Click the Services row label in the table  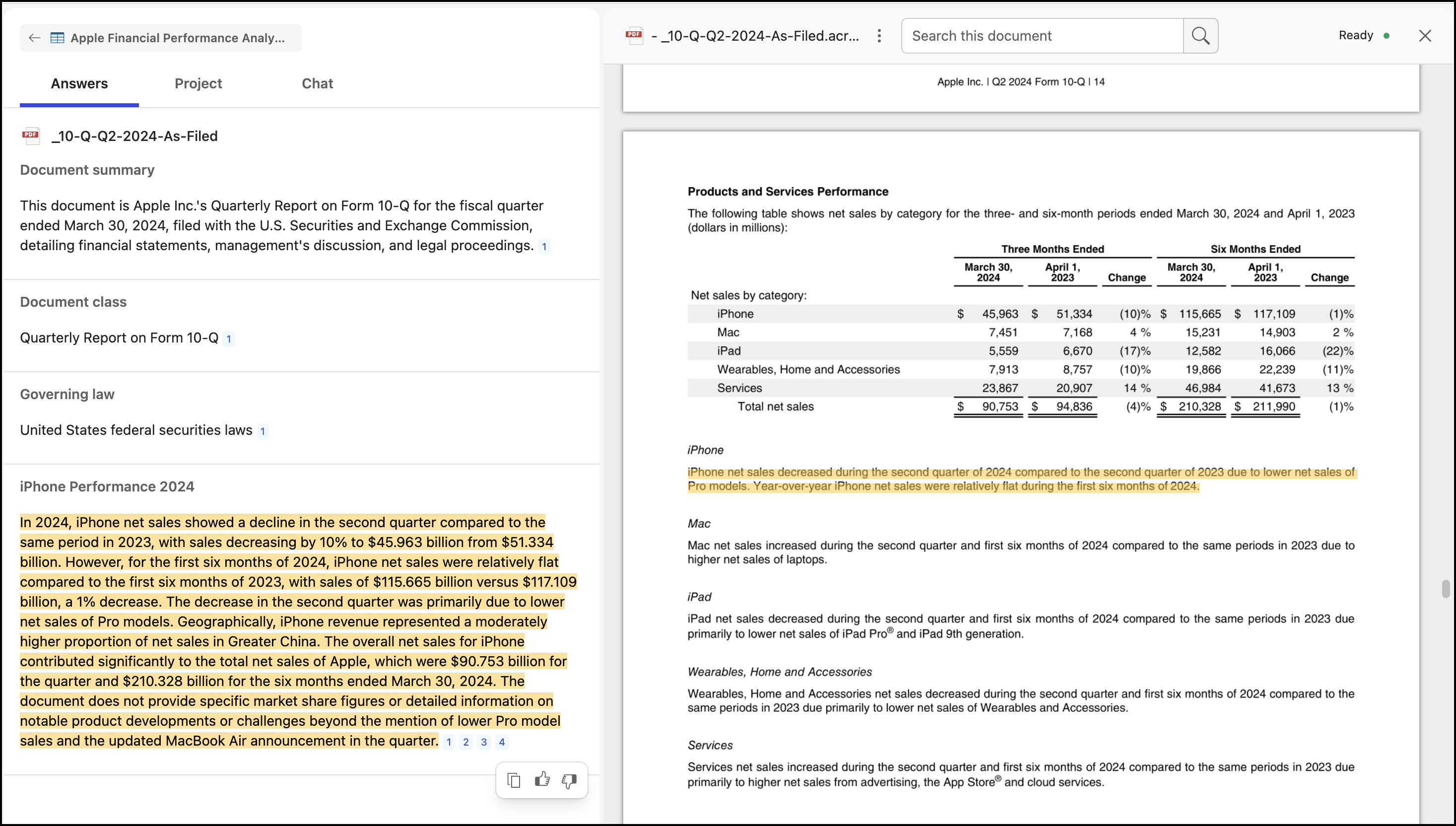pyautogui.click(x=740, y=388)
